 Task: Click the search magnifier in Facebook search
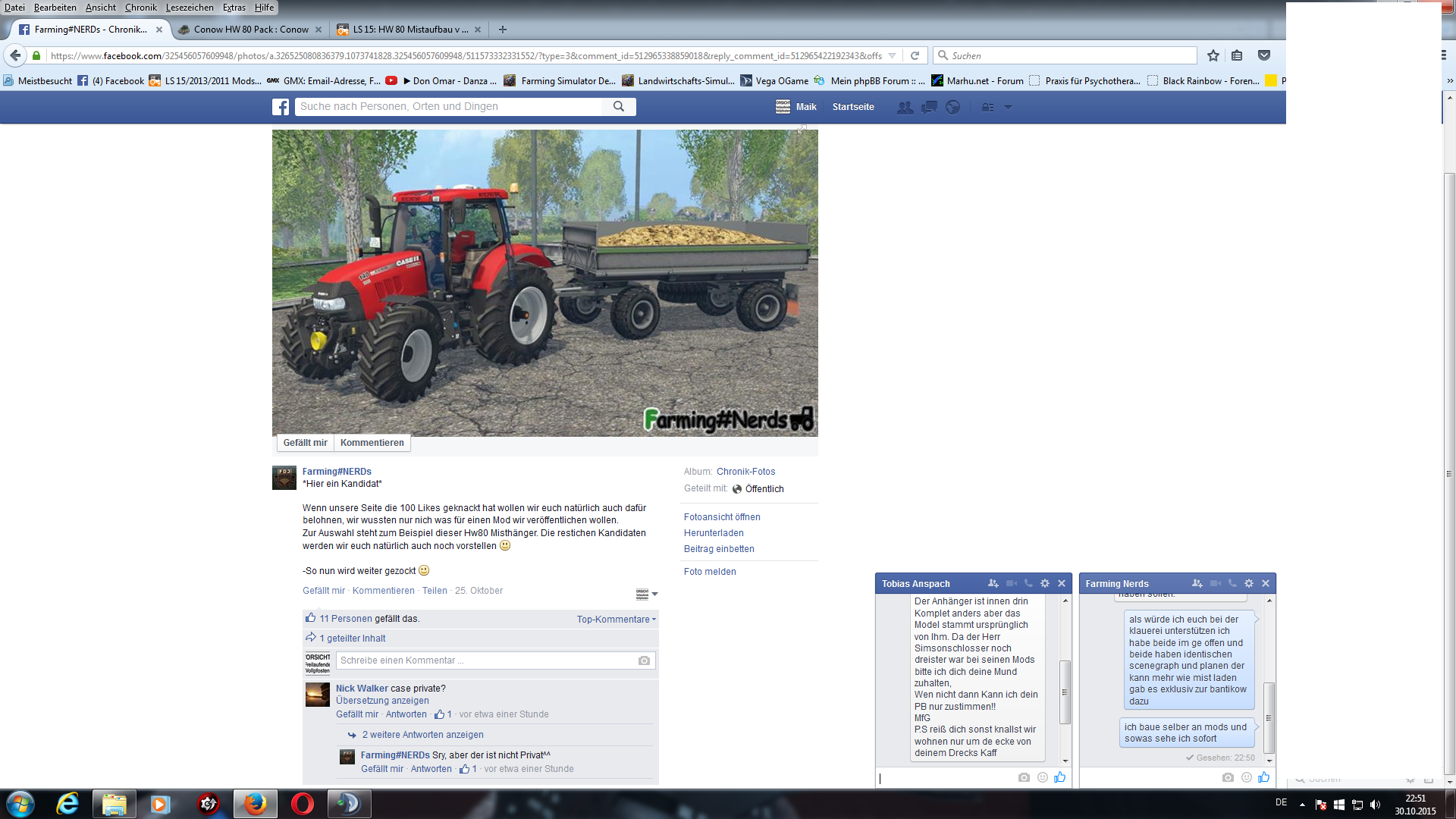pyautogui.click(x=619, y=107)
